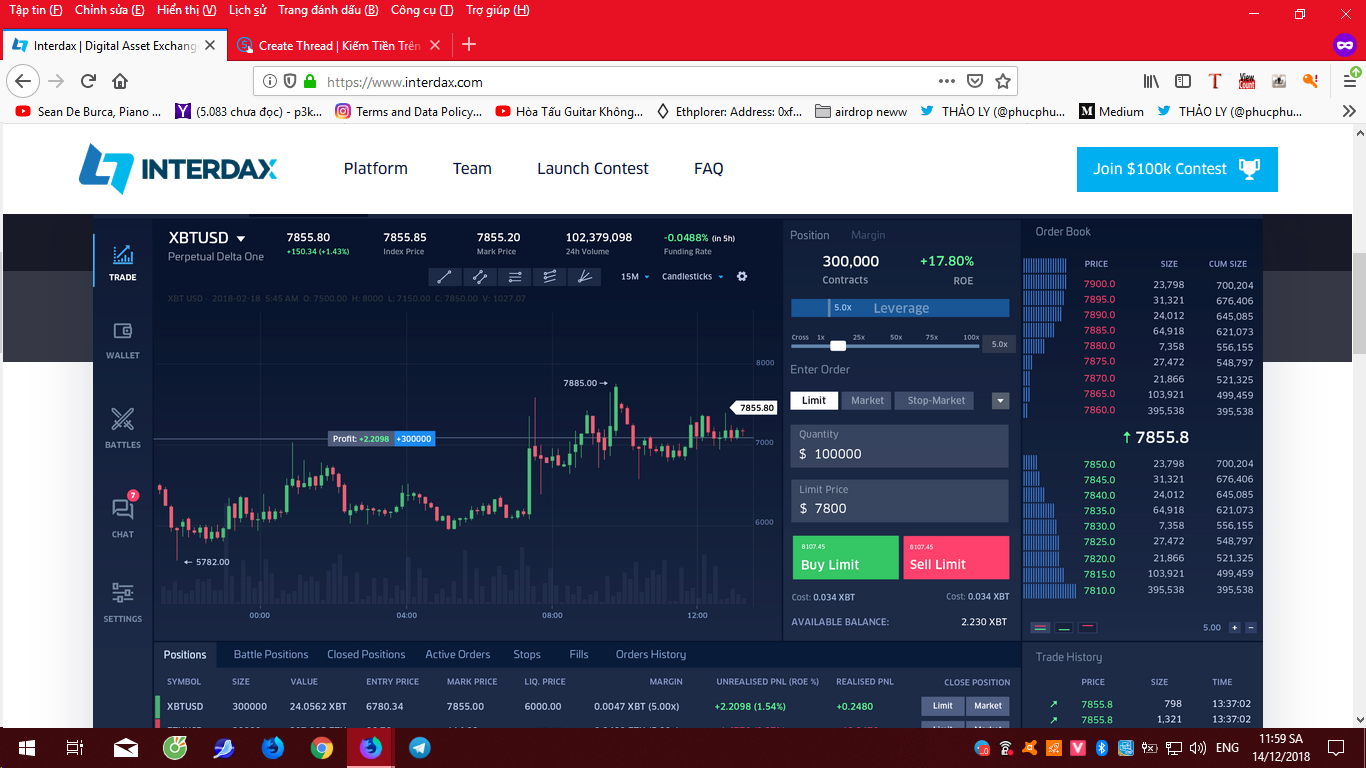Viewport: 1366px width, 768px height.
Task: Click the Bluetooth tray icon
Action: (x=1102, y=748)
